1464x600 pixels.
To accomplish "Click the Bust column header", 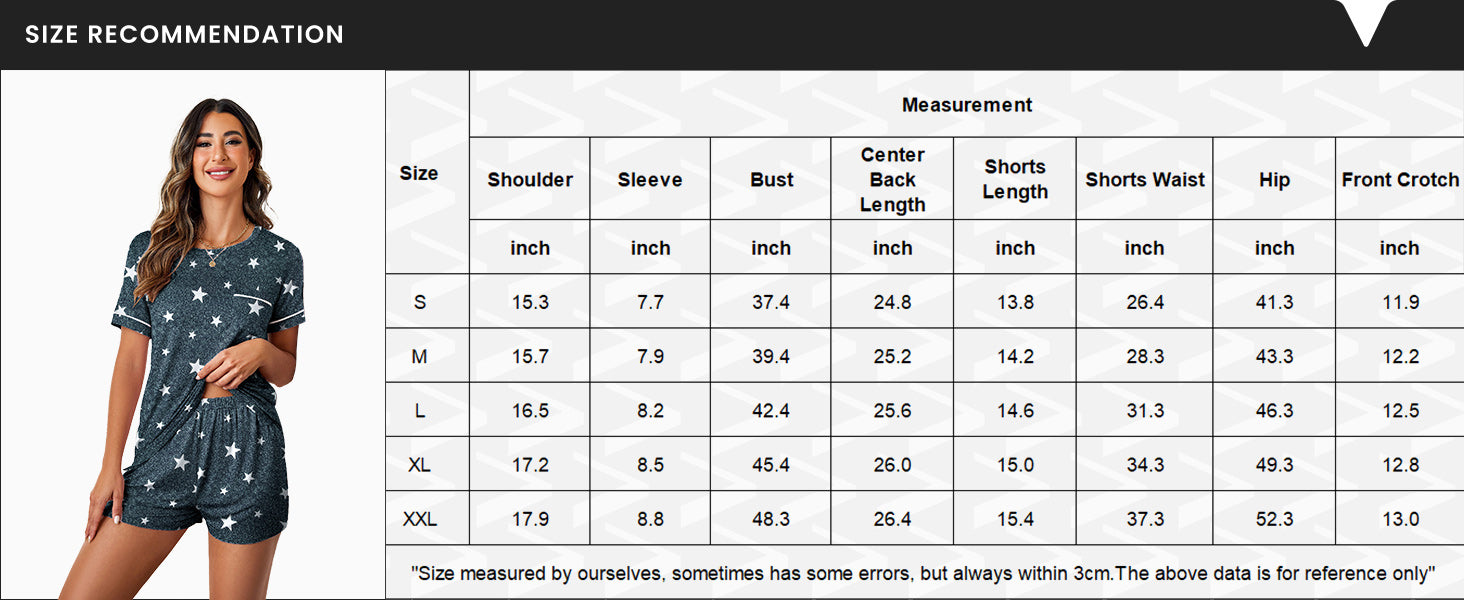I will coord(771,180).
